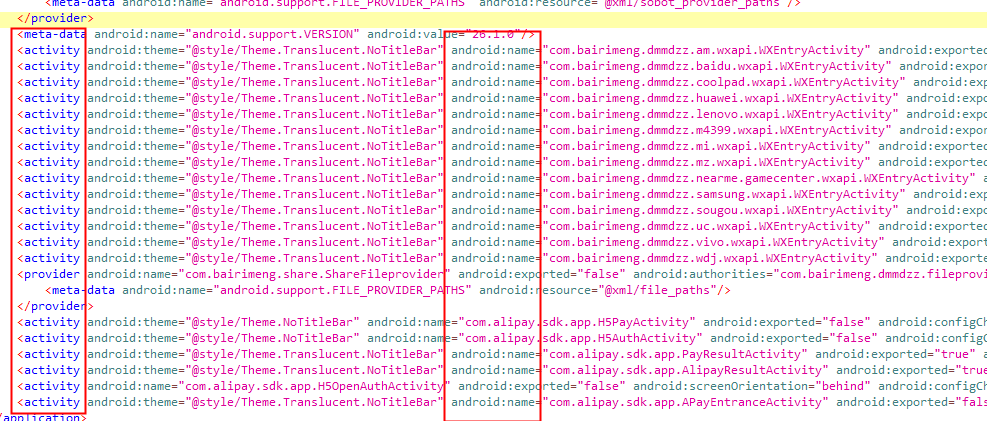Image resolution: width=987 pixels, height=421 pixels.
Task: Click the "com.bairimeng.dmmdzz.lenovo.wxapi.WXEntryActivity" string
Action: 721,115
